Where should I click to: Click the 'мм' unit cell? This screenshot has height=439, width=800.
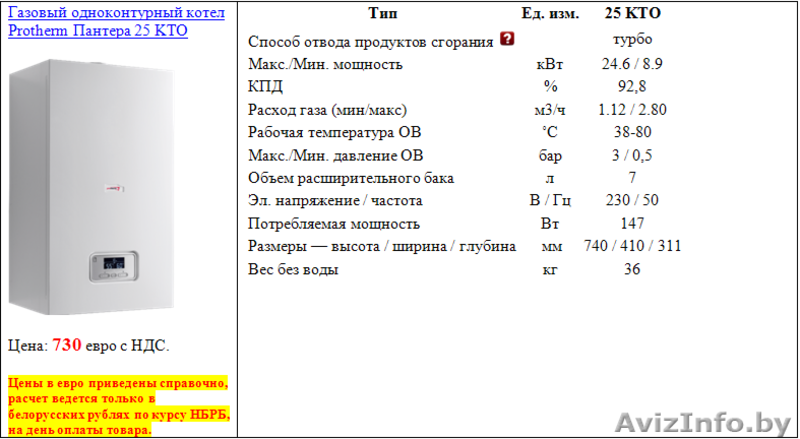point(550,247)
